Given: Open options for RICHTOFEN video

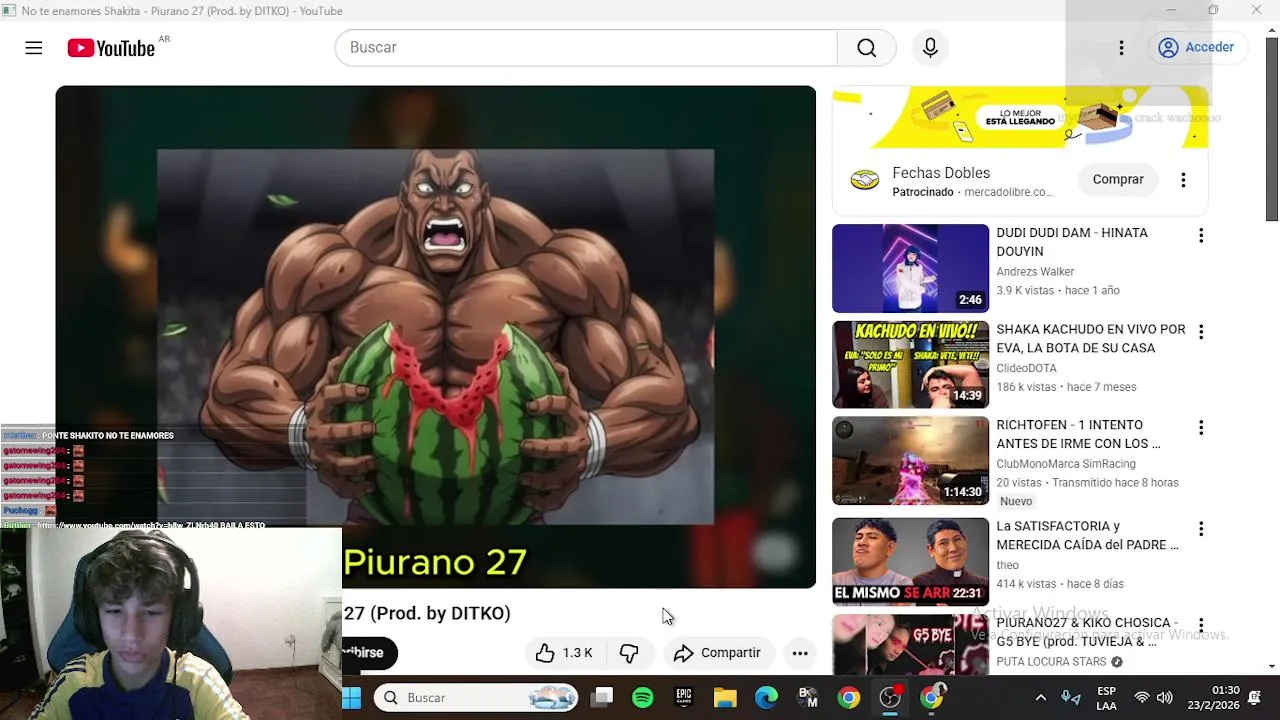Looking at the screenshot, I should tap(1201, 428).
